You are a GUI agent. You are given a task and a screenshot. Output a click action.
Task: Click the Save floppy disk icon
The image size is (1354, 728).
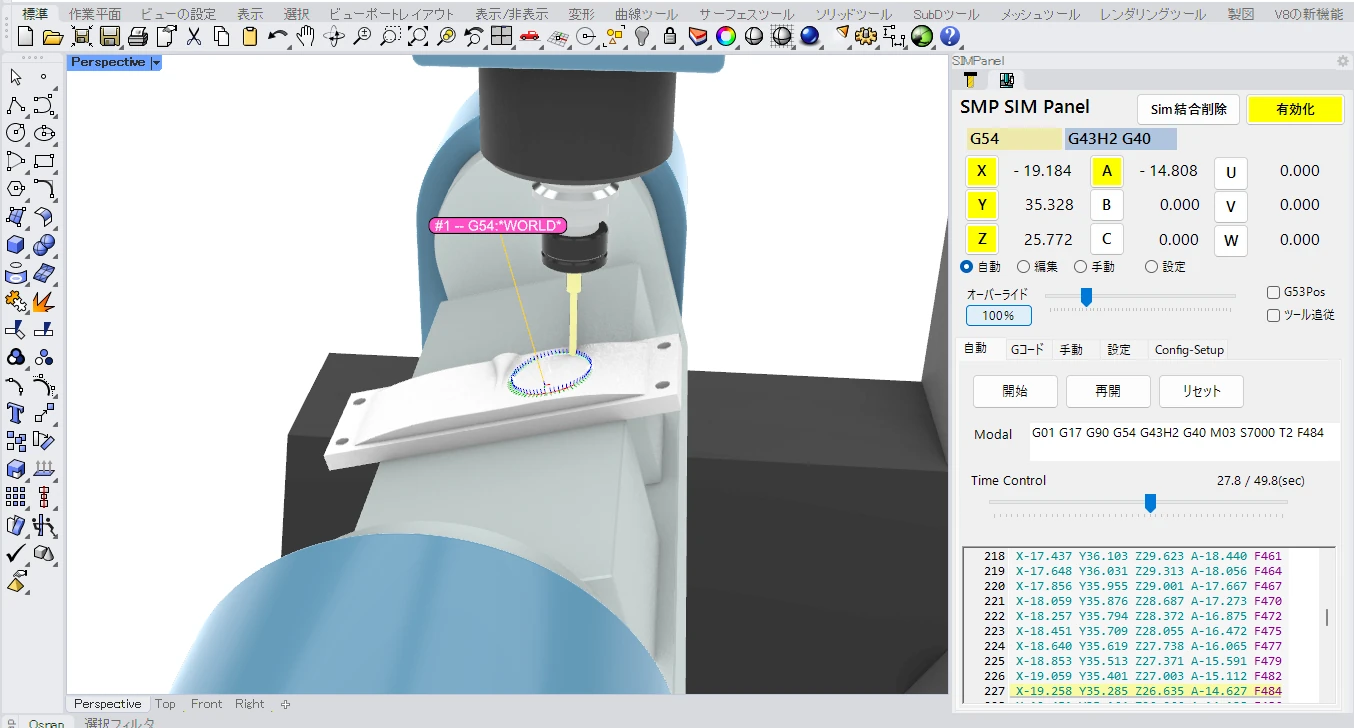click(x=110, y=37)
